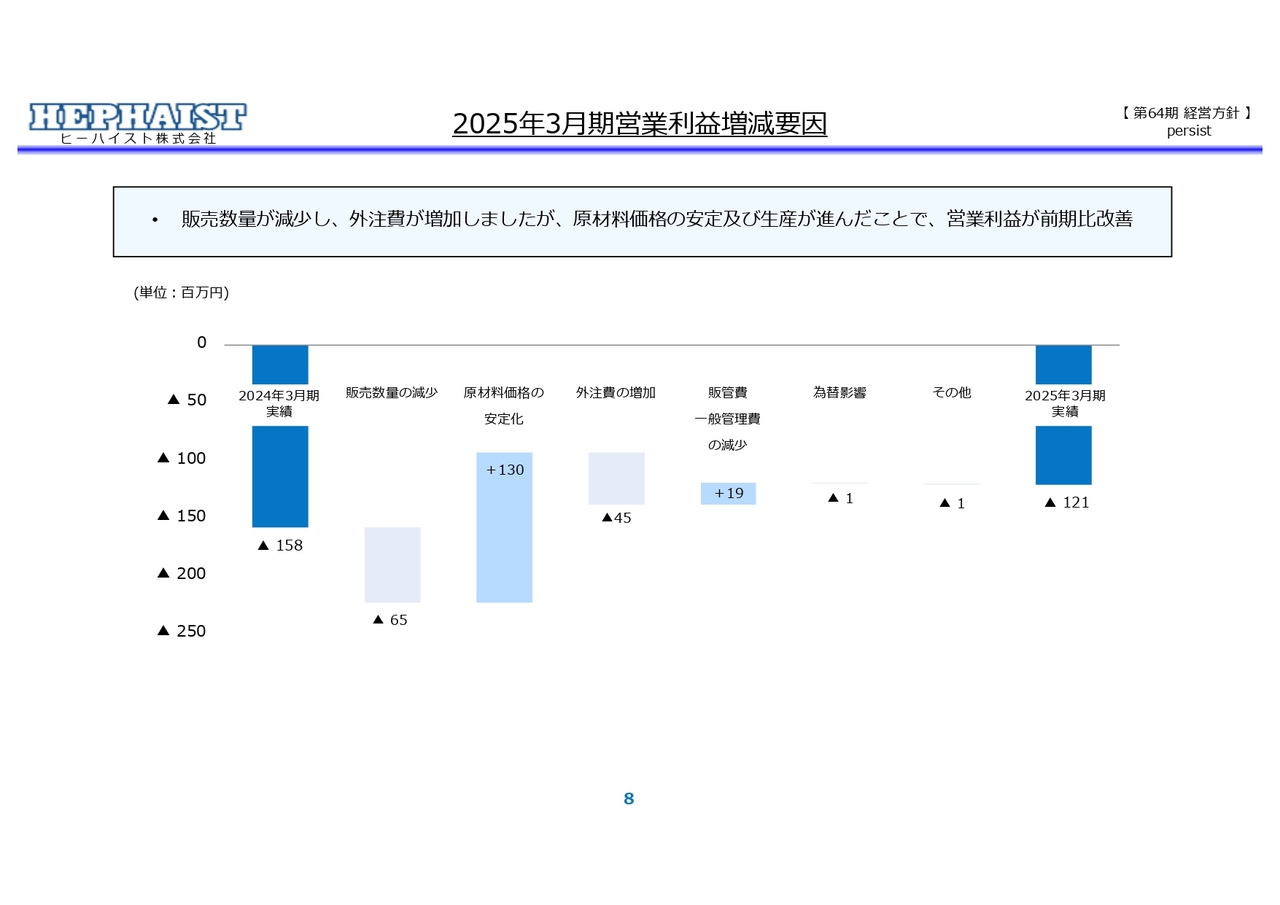Click the word persist under the header
The image size is (1280, 905).
(x=1188, y=131)
